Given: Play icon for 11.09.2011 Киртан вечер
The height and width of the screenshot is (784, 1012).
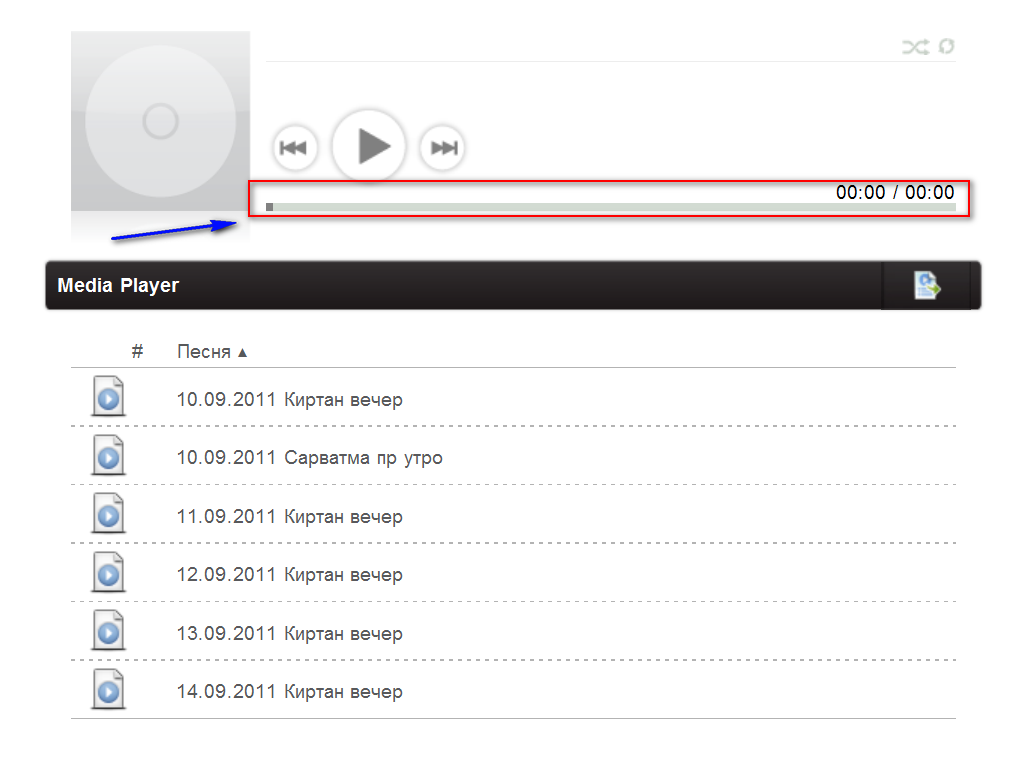Looking at the screenshot, I should tap(108, 513).
